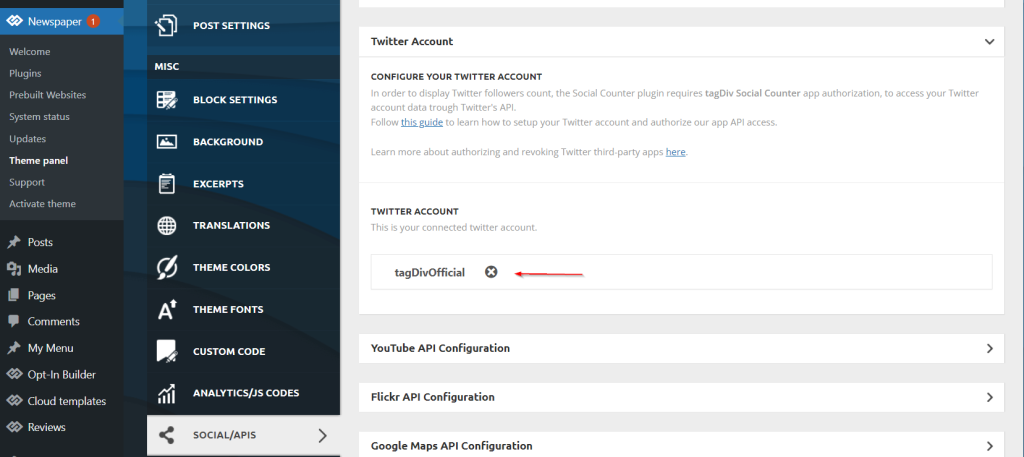This screenshot has height=457, width=1024.
Task: Open the Theme Colors panel tab
Action: [x=244, y=268]
